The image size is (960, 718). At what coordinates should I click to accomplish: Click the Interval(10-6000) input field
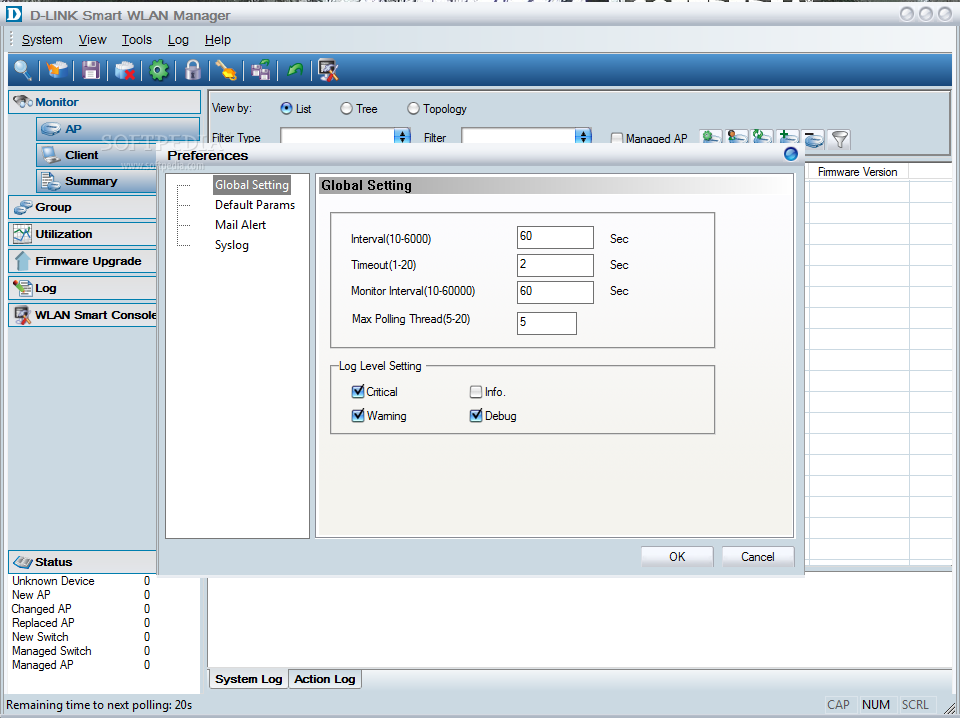[555, 237]
